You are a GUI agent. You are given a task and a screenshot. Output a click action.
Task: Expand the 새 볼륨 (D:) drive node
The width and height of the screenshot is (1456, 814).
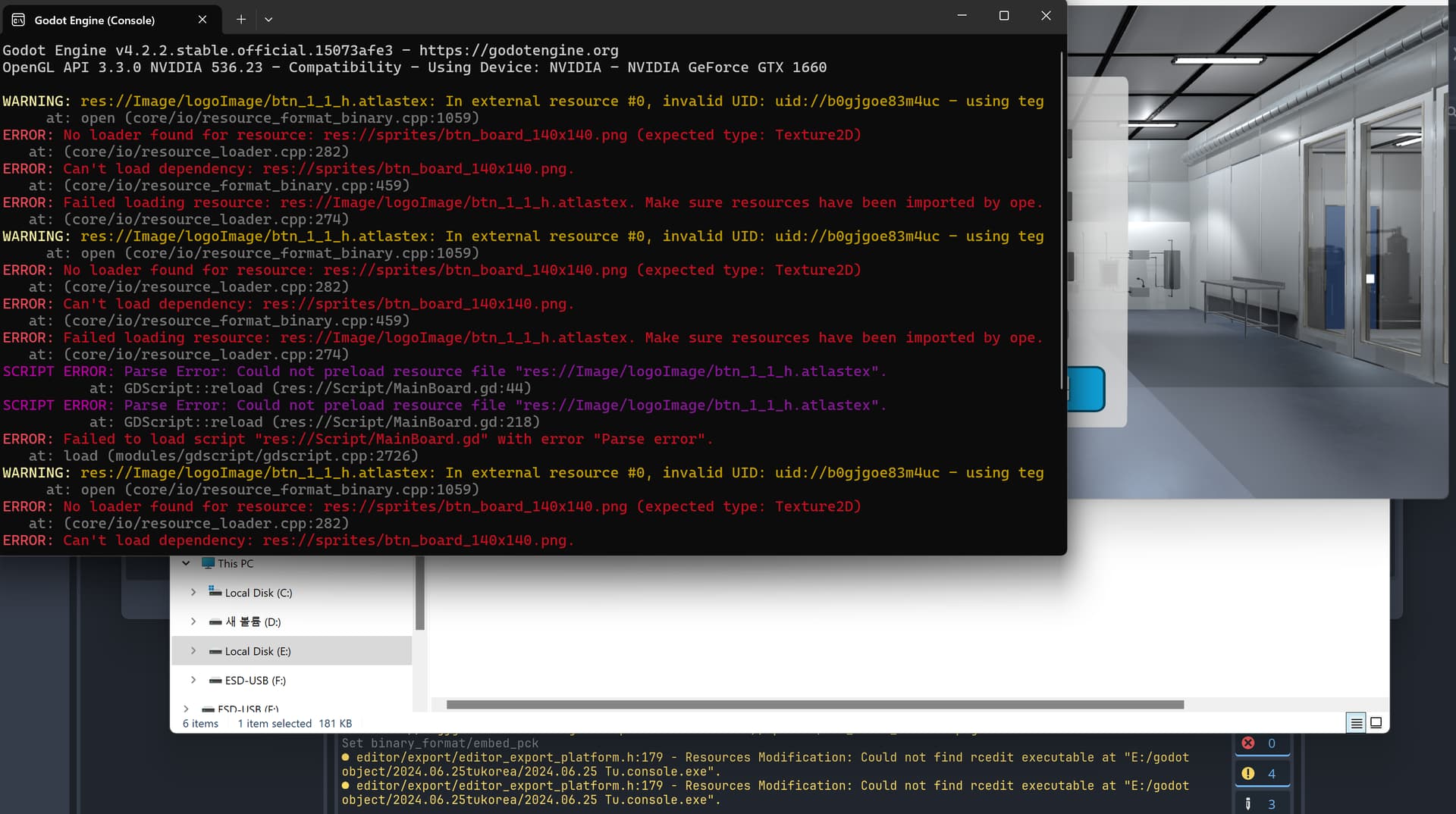click(x=193, y=621)
